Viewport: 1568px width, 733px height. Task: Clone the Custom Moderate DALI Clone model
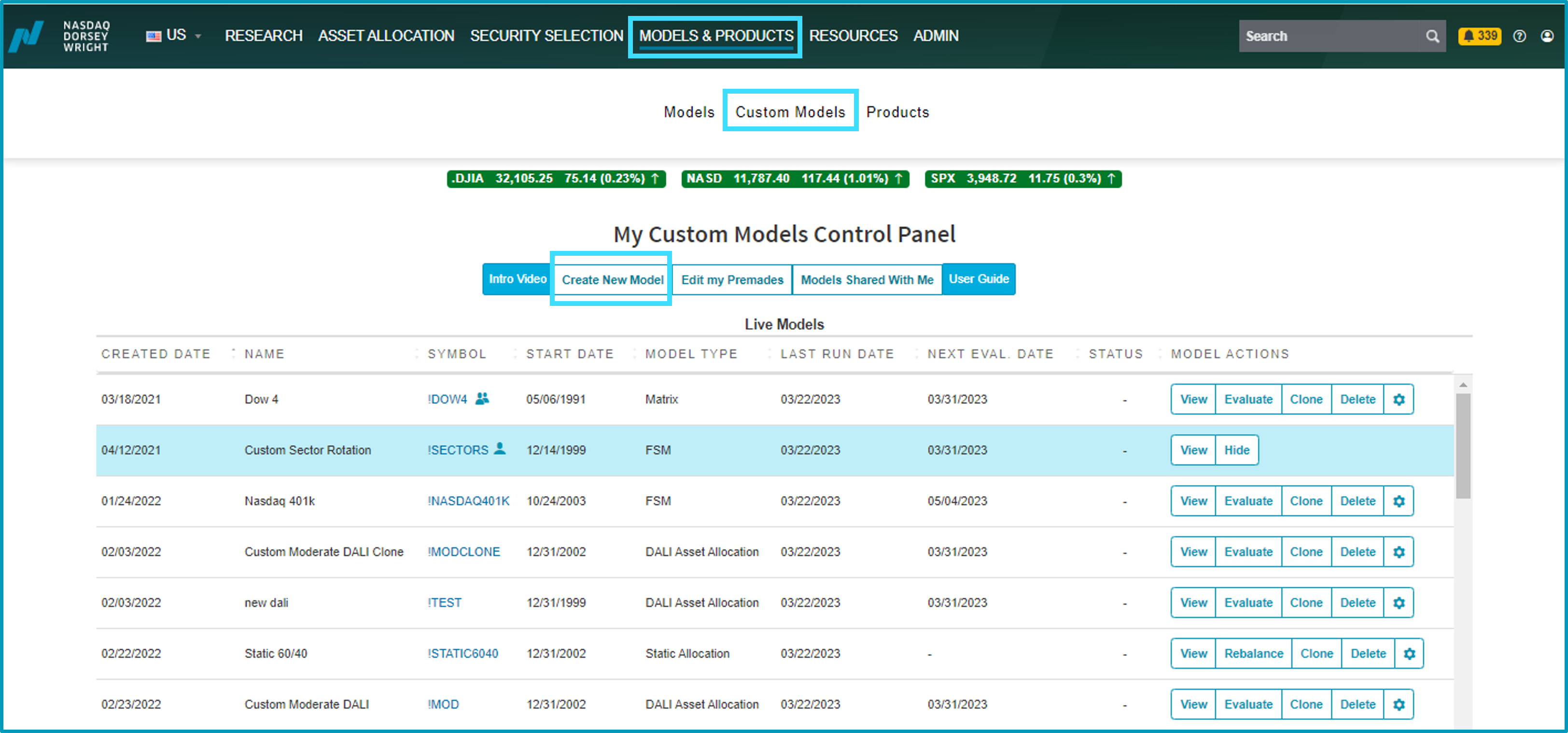pyautogui.click(x=1306, y=552)
